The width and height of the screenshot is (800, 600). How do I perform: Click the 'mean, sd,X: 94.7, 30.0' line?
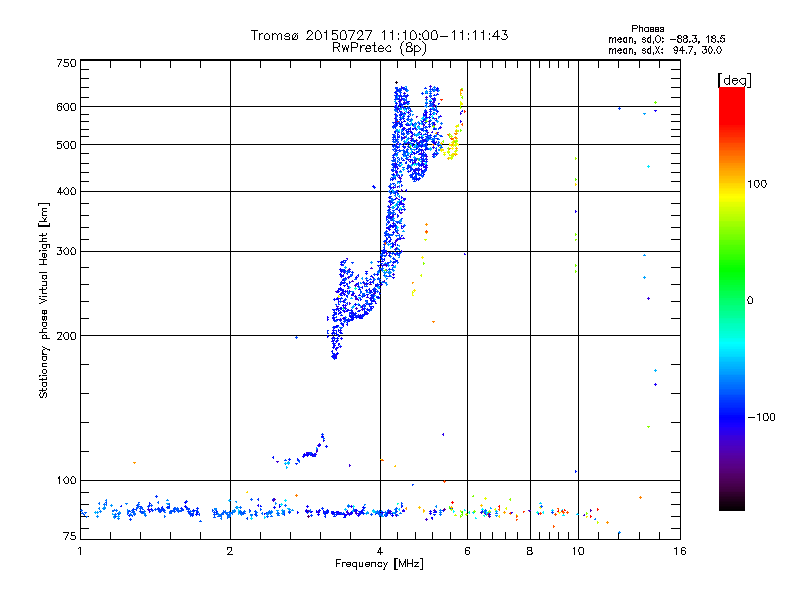click(665, 50)
